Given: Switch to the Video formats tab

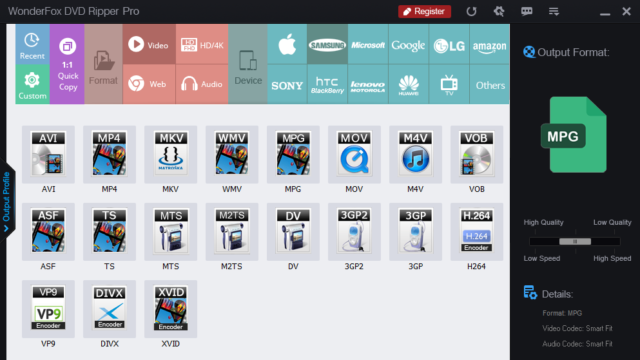Looking at the screenshot, I should coord(149,44).
